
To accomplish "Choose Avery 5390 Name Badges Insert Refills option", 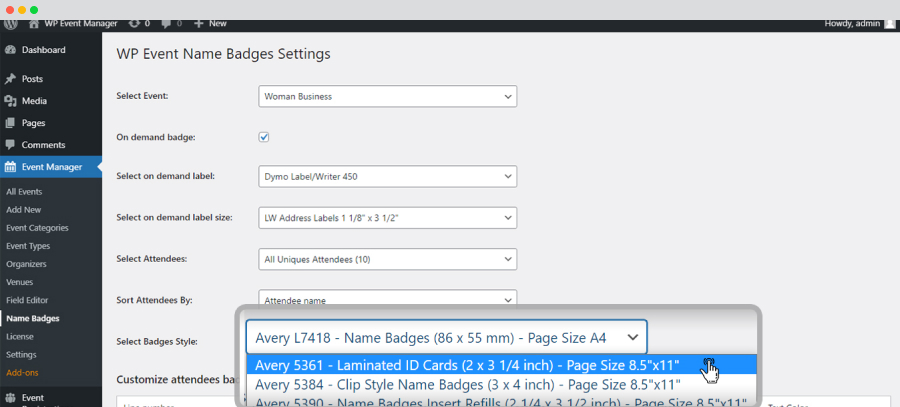I will pyautogui.click(x=502, y=400).
